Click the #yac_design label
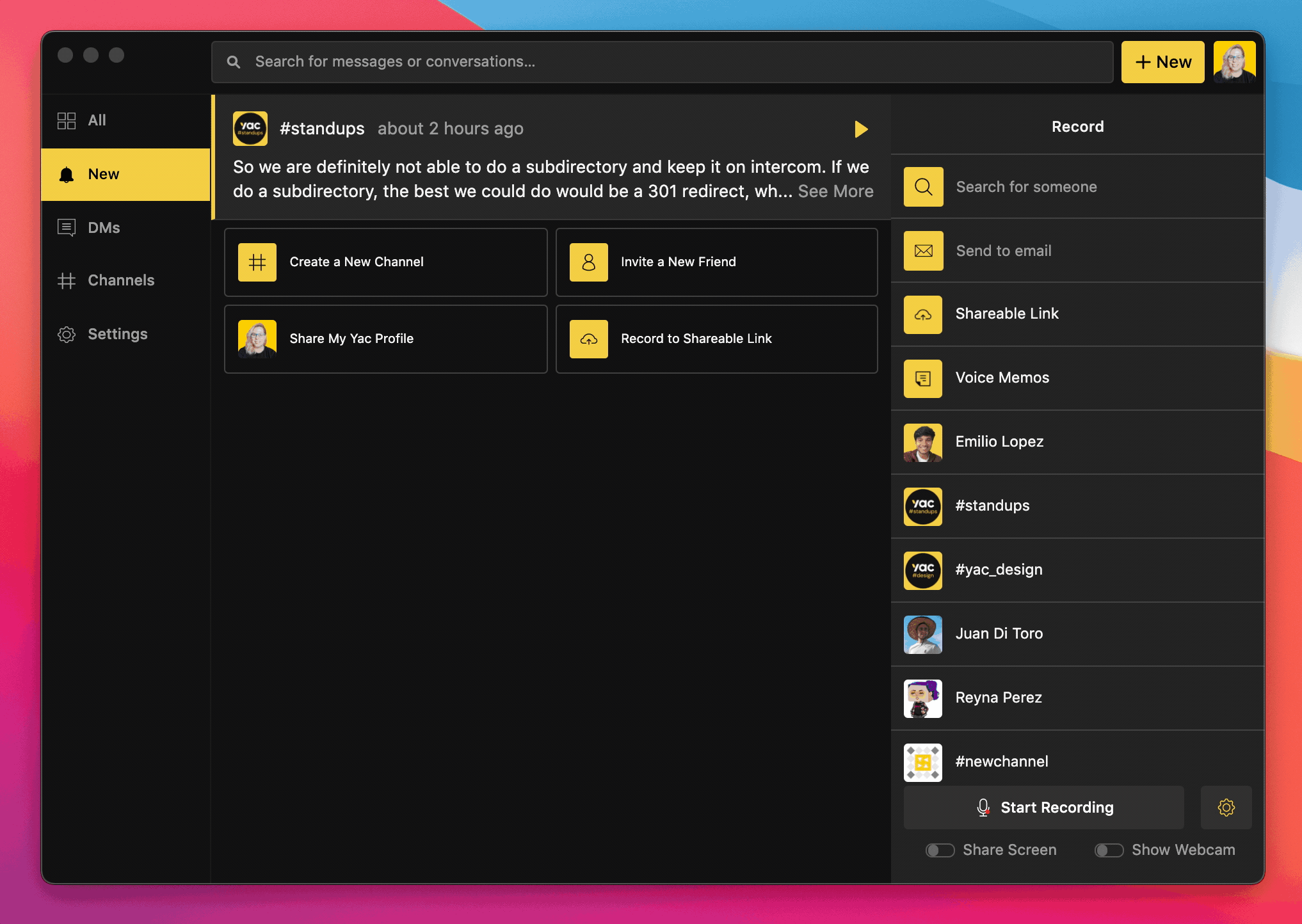Viewport: 1302px width, 924px height. 999,570
